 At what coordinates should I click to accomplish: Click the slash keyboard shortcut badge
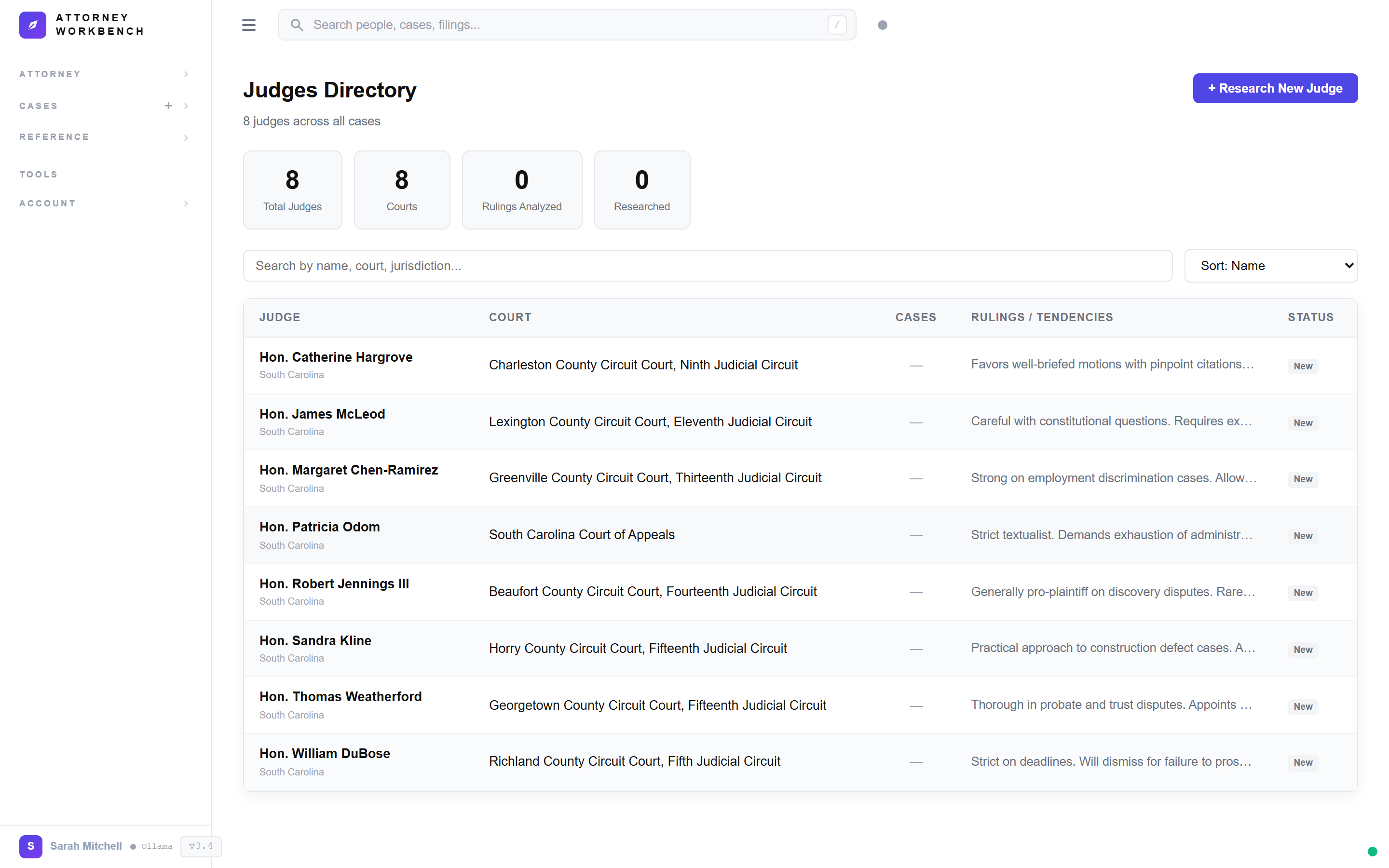click(836, 25)
